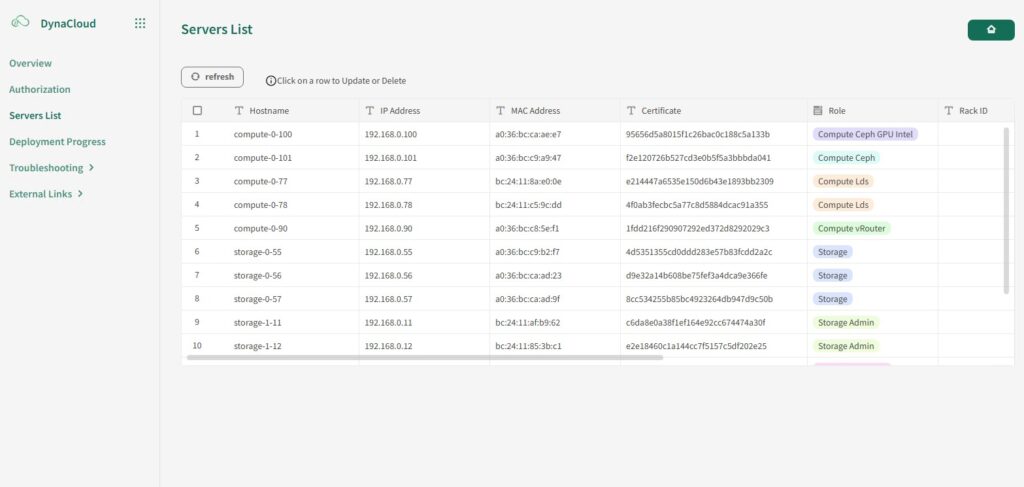Click the green home button
This screenshot has height=487, width=1024.
(990, 30)
